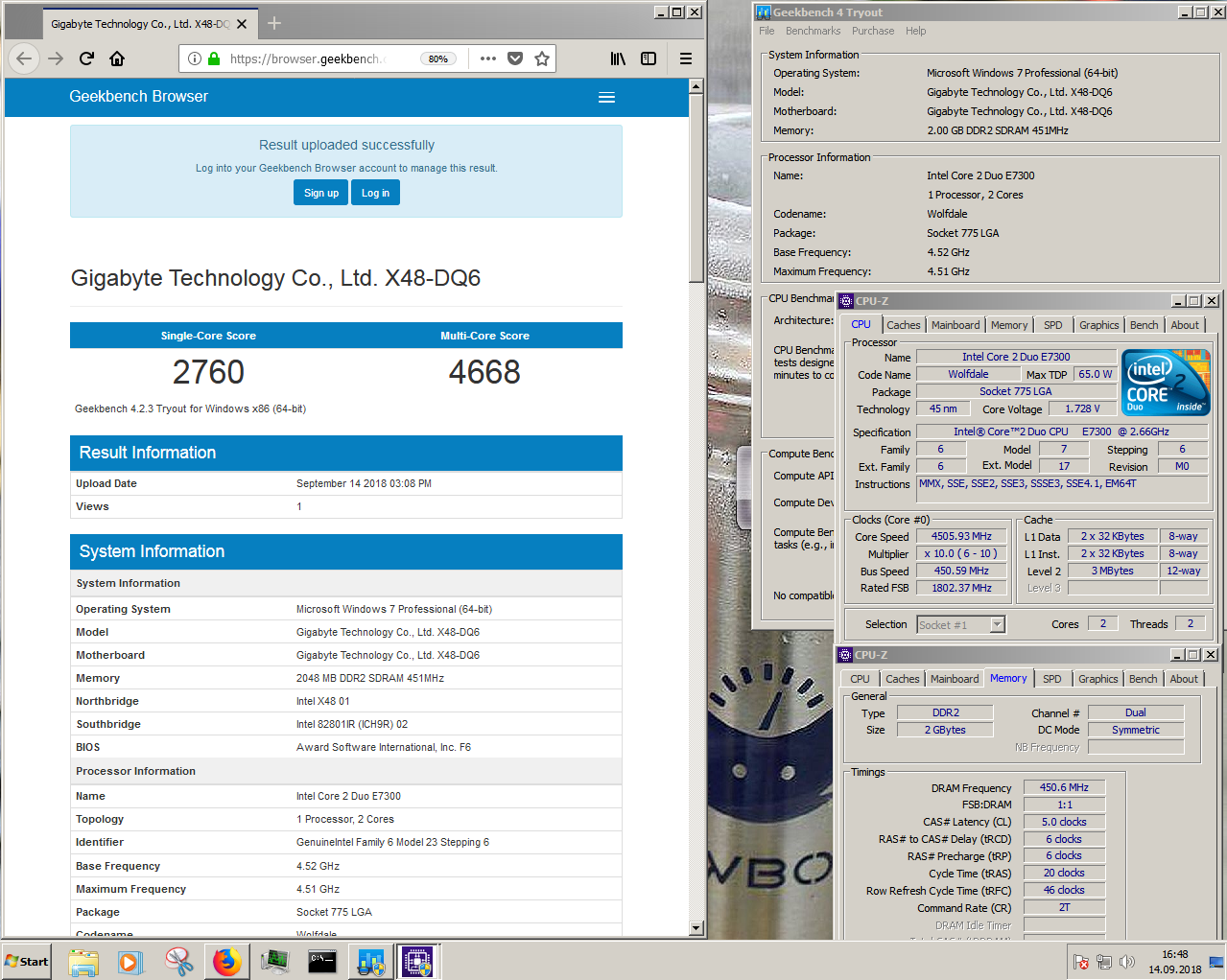Screen dimensions: 1227x980
Task: Bookmark this page with the star icon
Action: (542, 58)
